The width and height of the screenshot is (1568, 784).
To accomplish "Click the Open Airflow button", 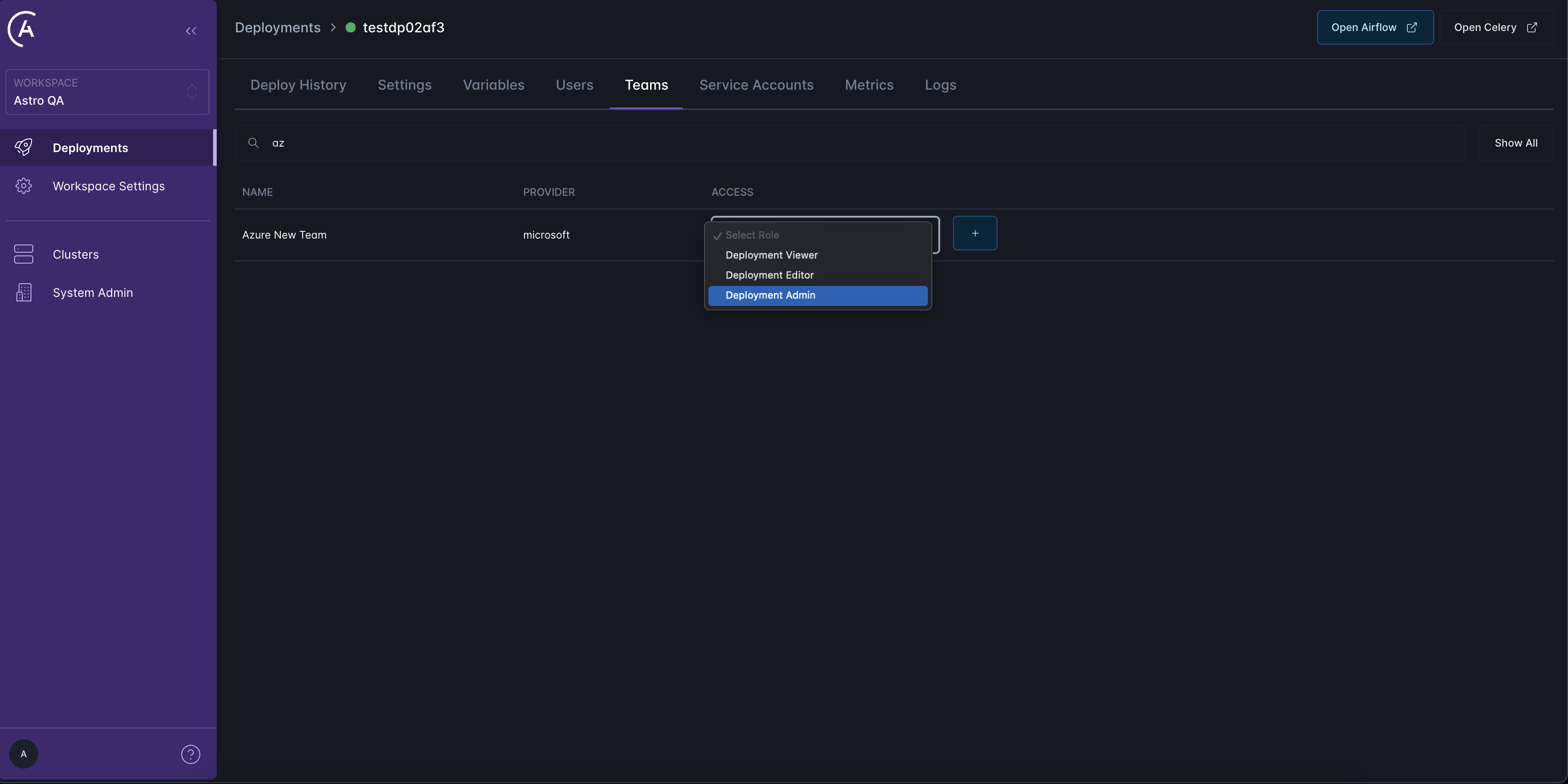I will (1375, 27).
